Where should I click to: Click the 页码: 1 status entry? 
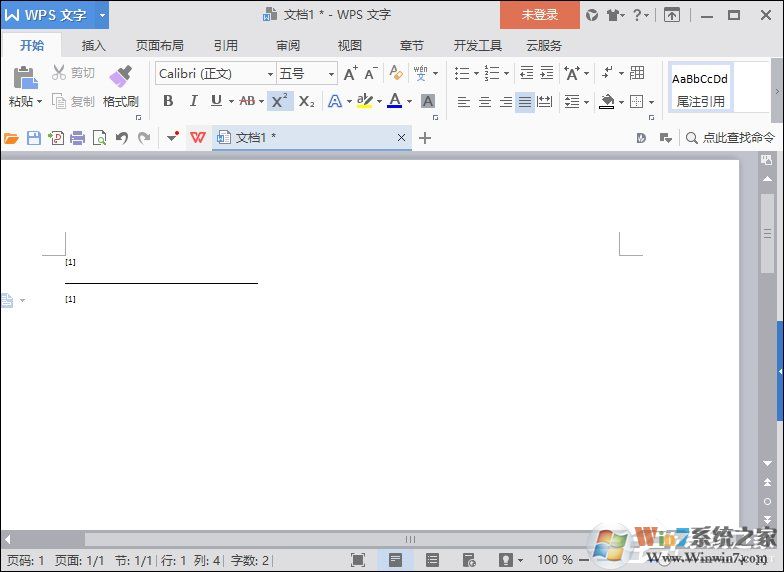(x=26, y=560)
